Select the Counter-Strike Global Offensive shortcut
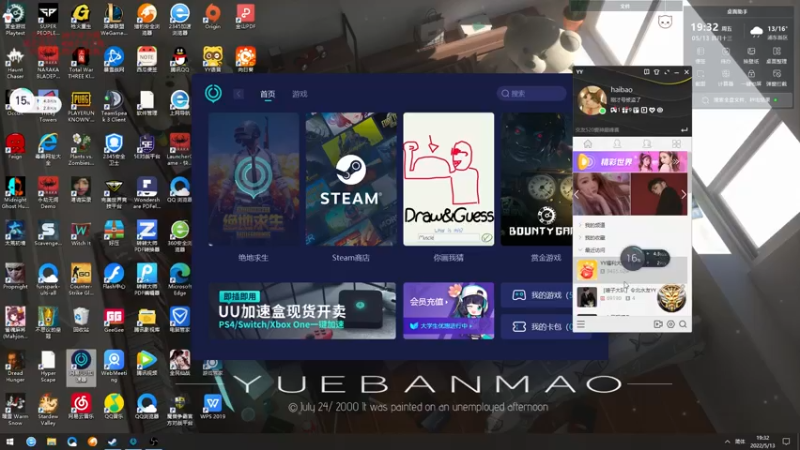Viewport: 800px width, 450px height. (81, 279)
